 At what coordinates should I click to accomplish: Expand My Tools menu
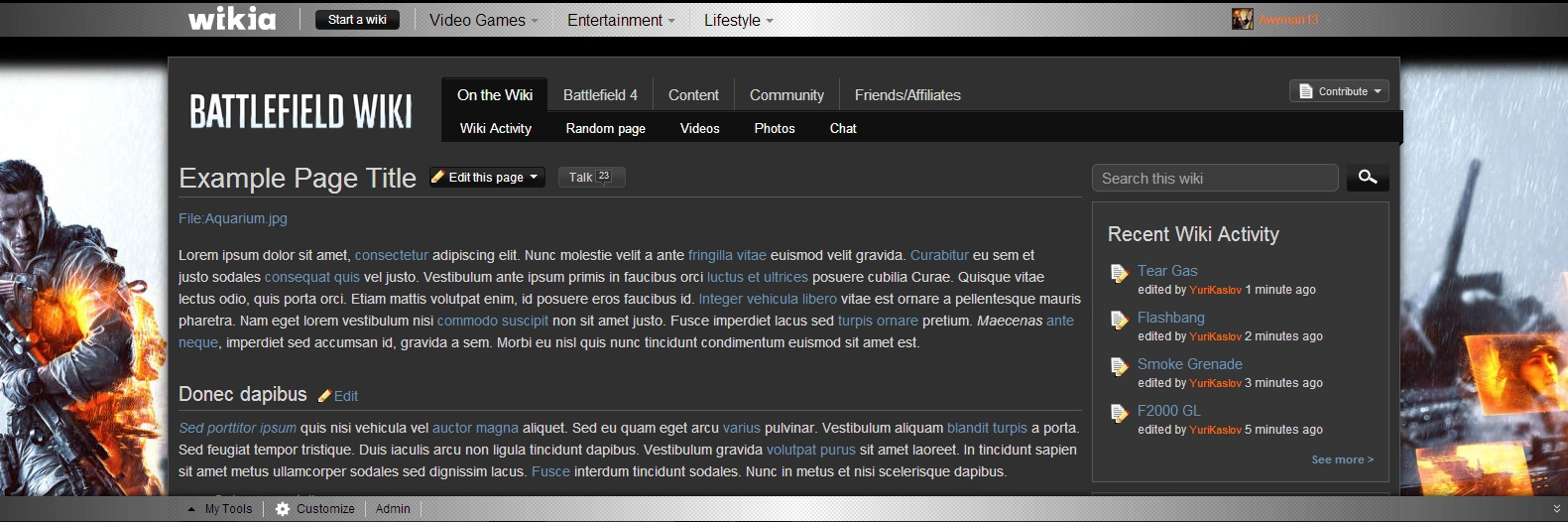(220, 509)
